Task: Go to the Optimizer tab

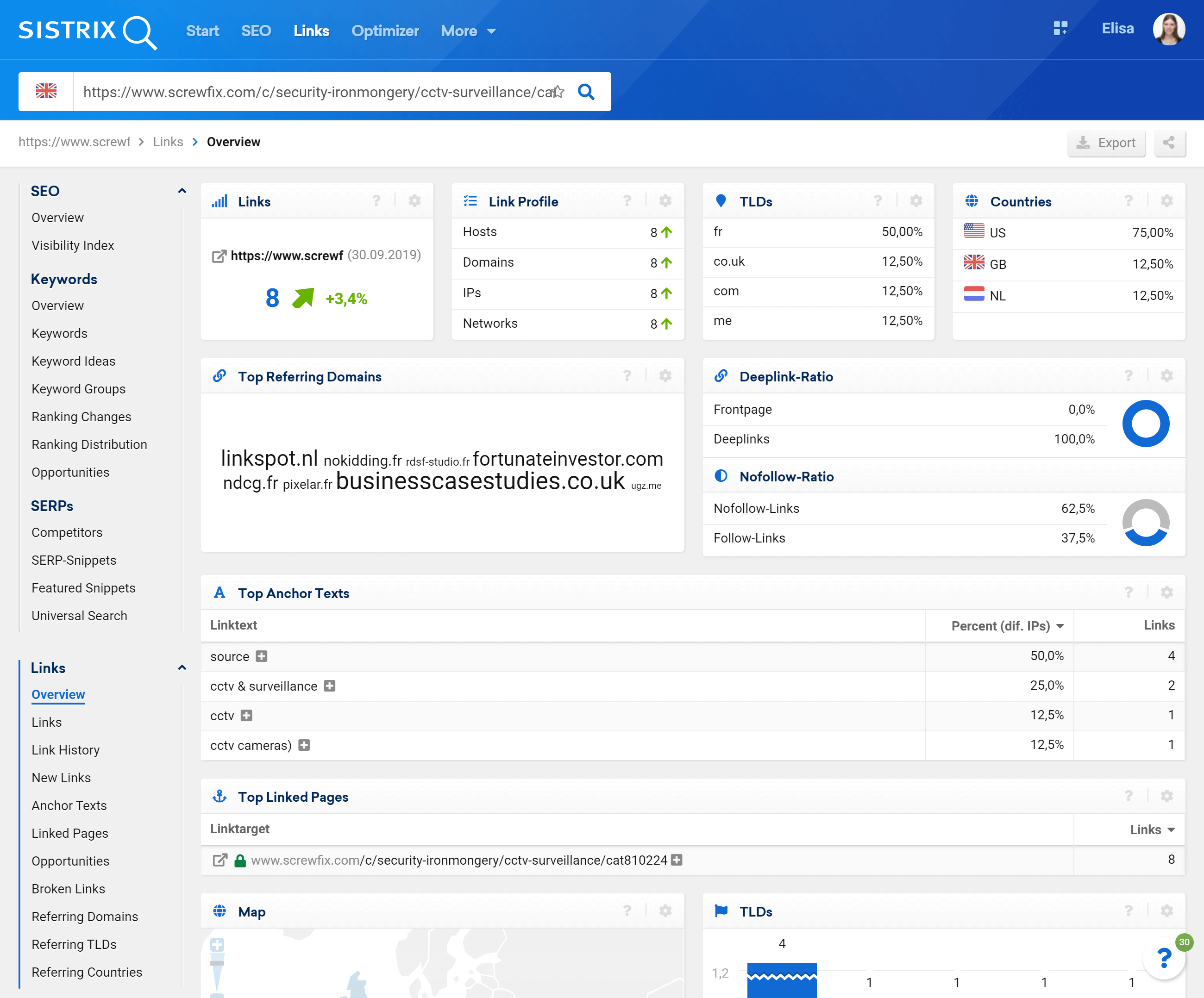Action: (x=385, y=31)
